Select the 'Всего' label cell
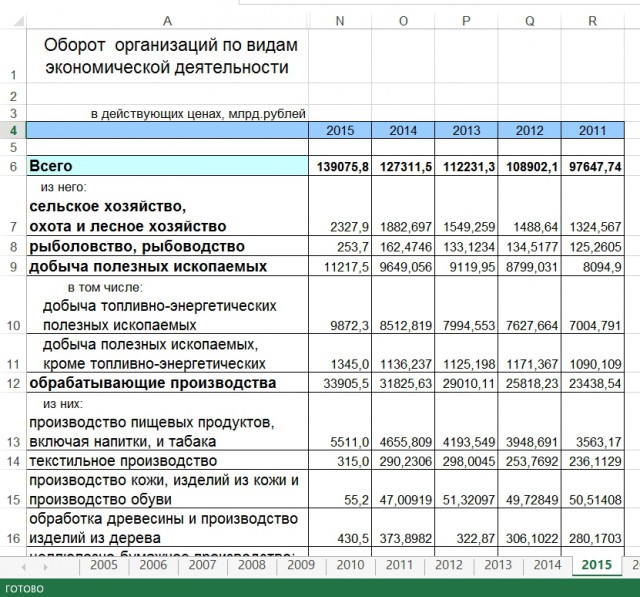This screenshot has height=597, width=640. [x=167, y=166]
